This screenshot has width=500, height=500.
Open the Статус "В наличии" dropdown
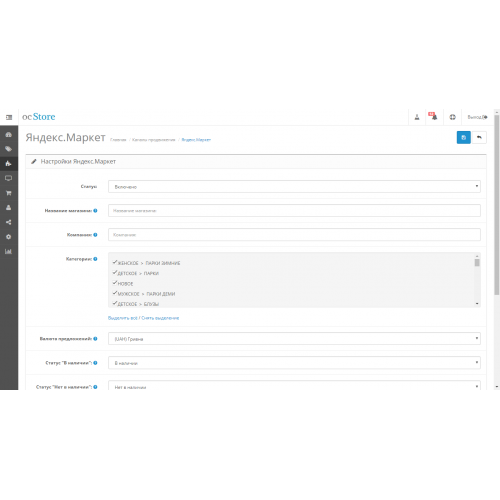[294, 363]
